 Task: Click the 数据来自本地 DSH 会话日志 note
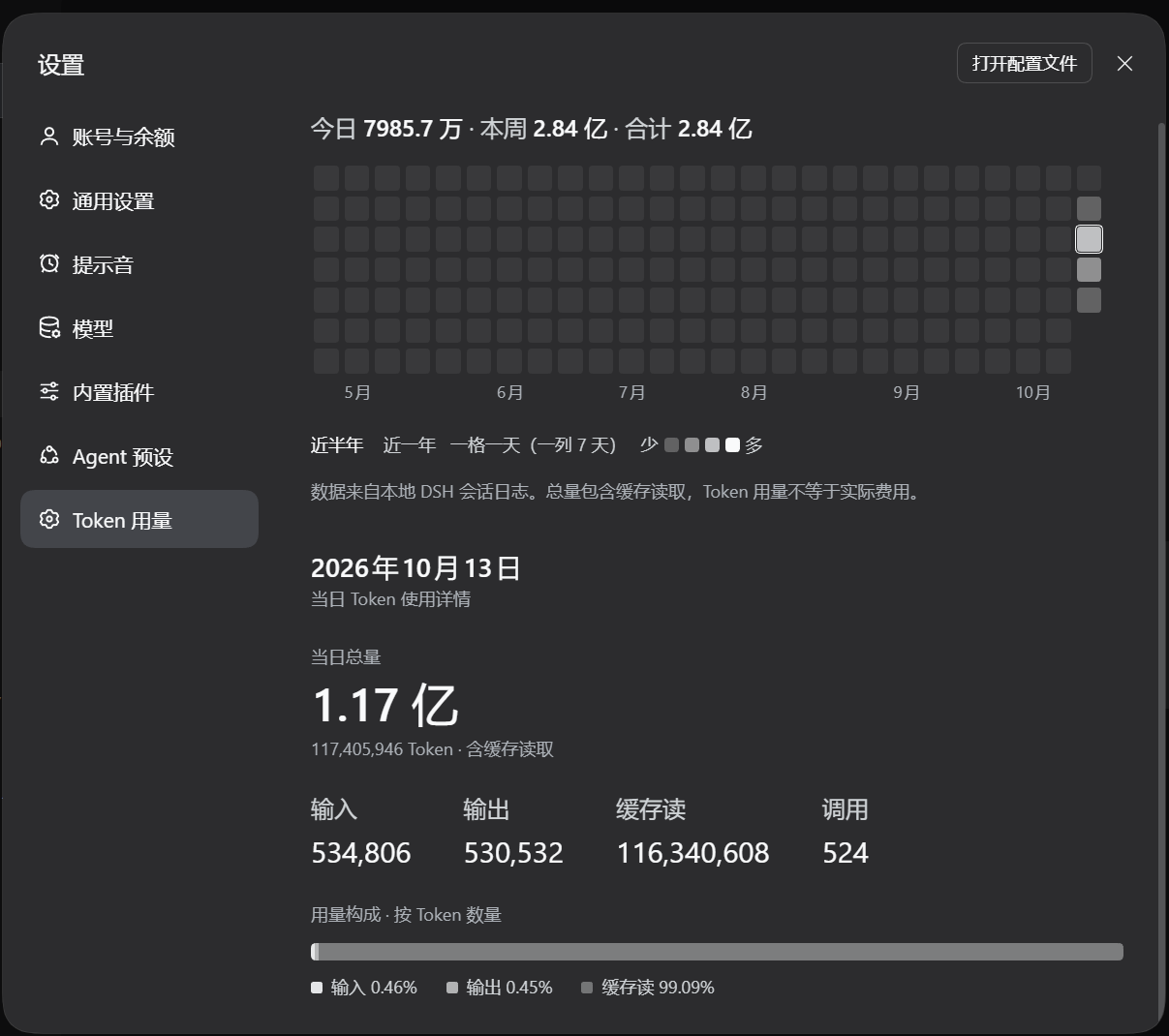pos(617,492)
